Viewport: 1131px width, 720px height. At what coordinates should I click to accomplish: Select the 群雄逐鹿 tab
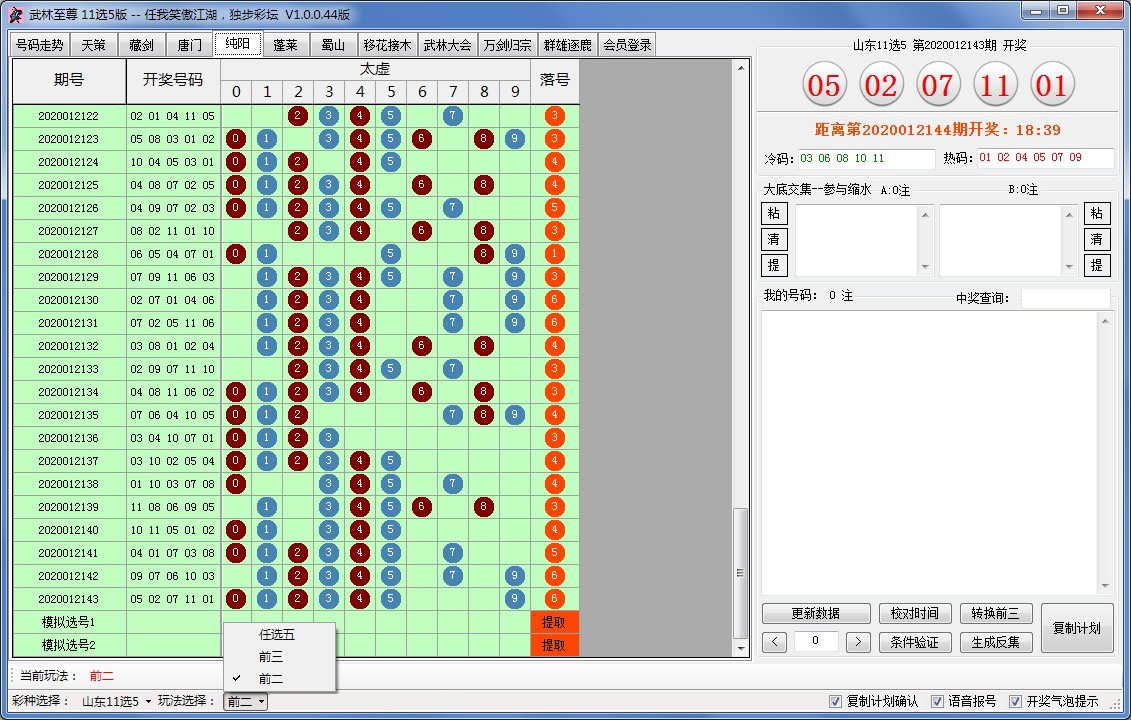567,44
